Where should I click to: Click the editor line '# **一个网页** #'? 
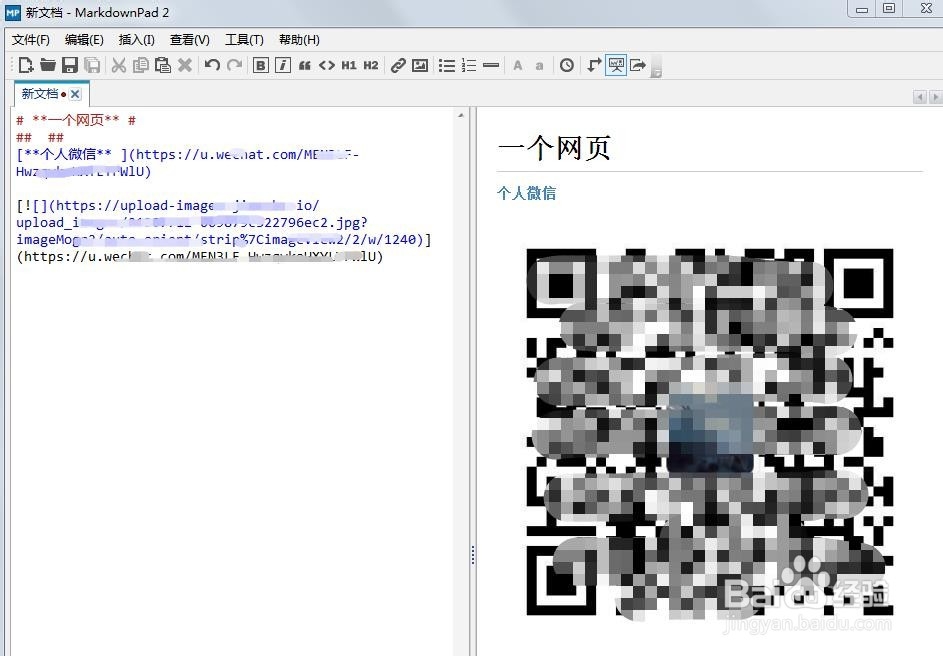pyautogui.click(x=76, y=120)
